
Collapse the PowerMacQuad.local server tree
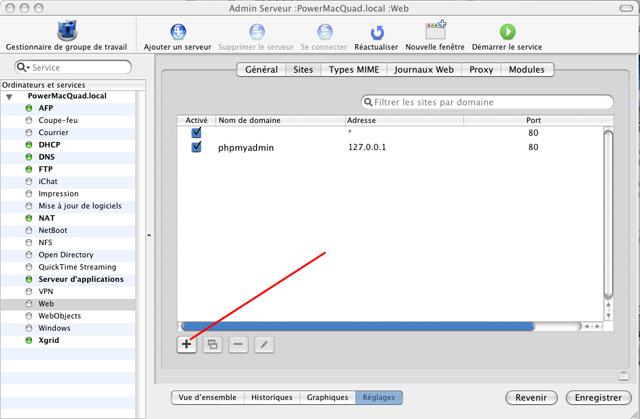(x=9, y=97)
